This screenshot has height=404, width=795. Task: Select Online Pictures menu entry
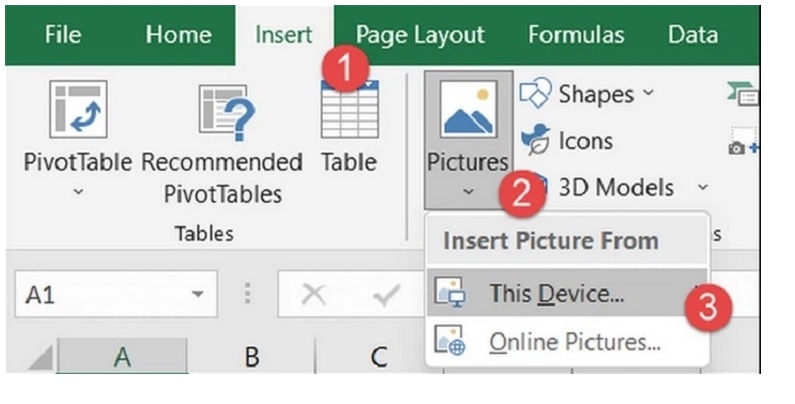coord(574,342)
